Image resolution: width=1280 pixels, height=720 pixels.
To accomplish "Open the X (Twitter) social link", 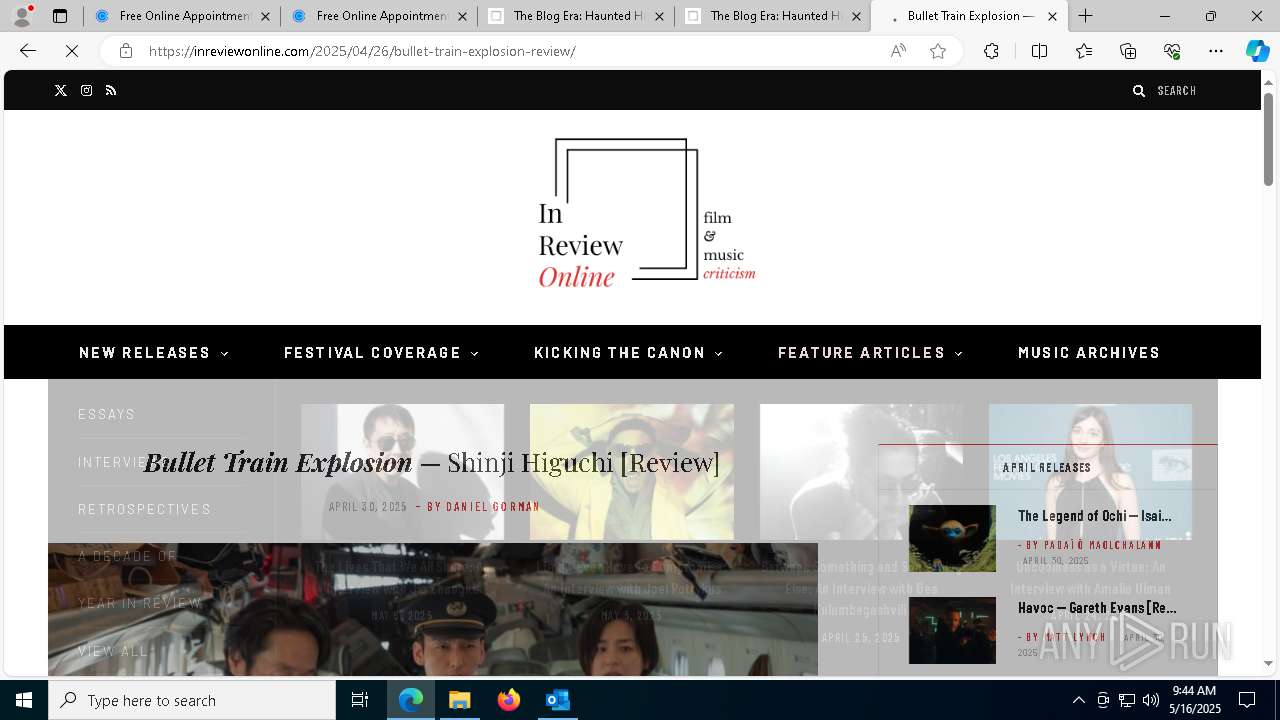I will tap(61, 90).
